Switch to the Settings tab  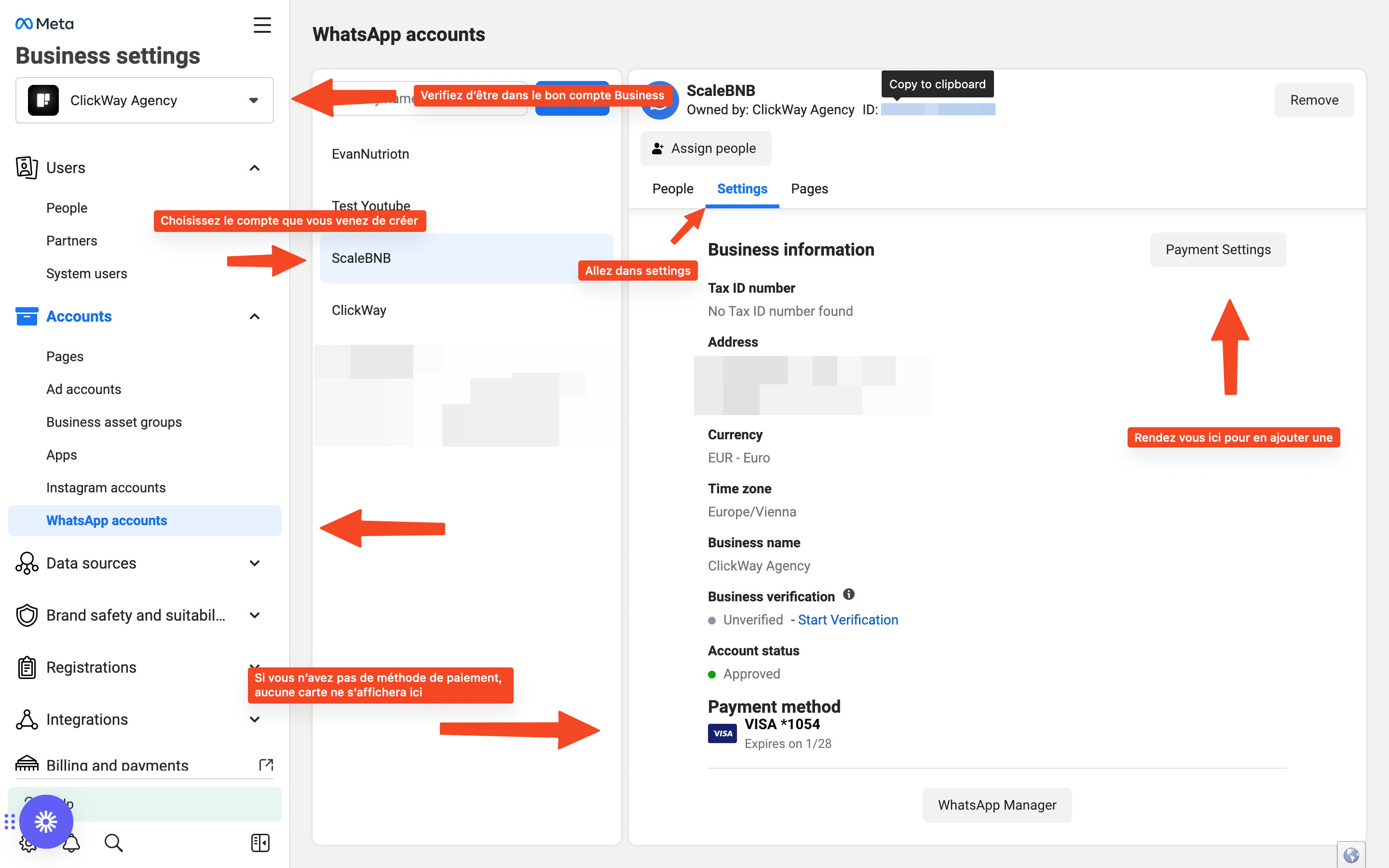click(x=742, y=189)
